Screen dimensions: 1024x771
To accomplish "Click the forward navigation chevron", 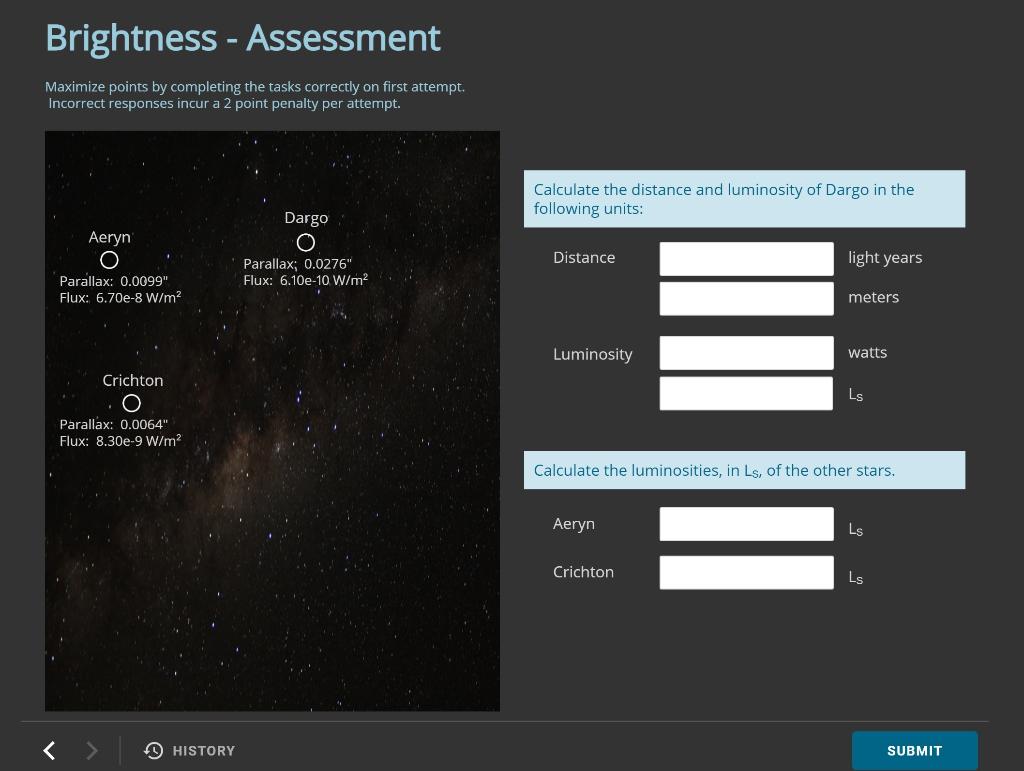I will [90, 750].
